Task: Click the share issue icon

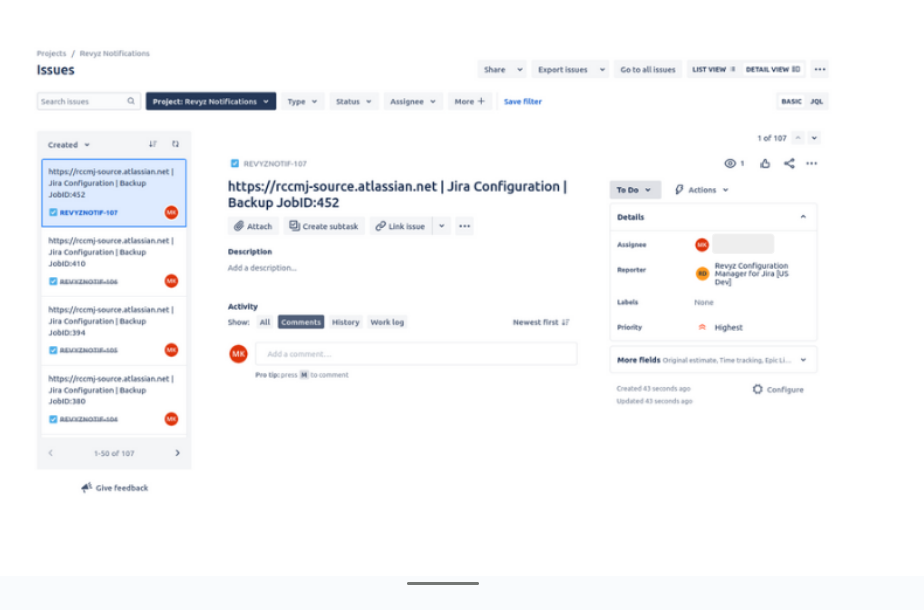Action: click(x=789, y=164)
